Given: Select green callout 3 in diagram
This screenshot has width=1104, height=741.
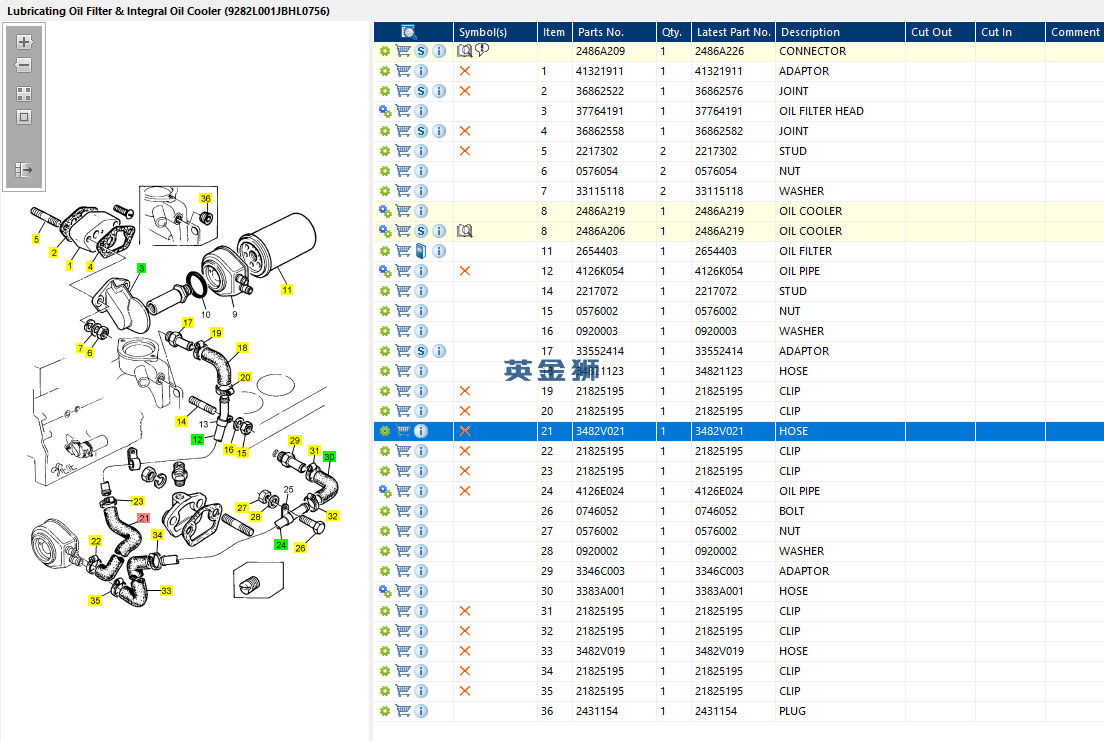Looking at the screenshot, I should (142, 268).
